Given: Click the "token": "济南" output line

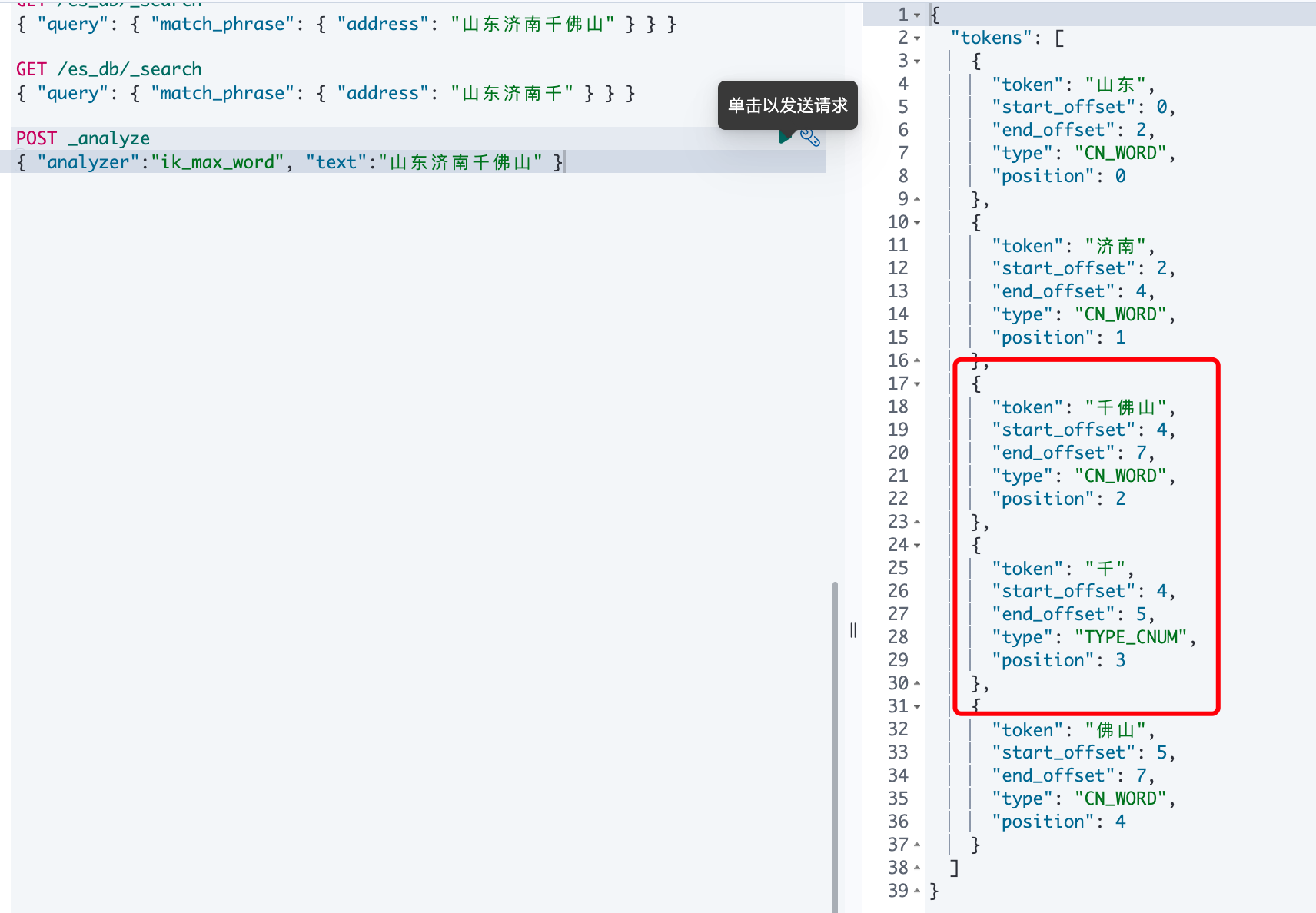Looking at the screenshot, I should click(1073, 245).
